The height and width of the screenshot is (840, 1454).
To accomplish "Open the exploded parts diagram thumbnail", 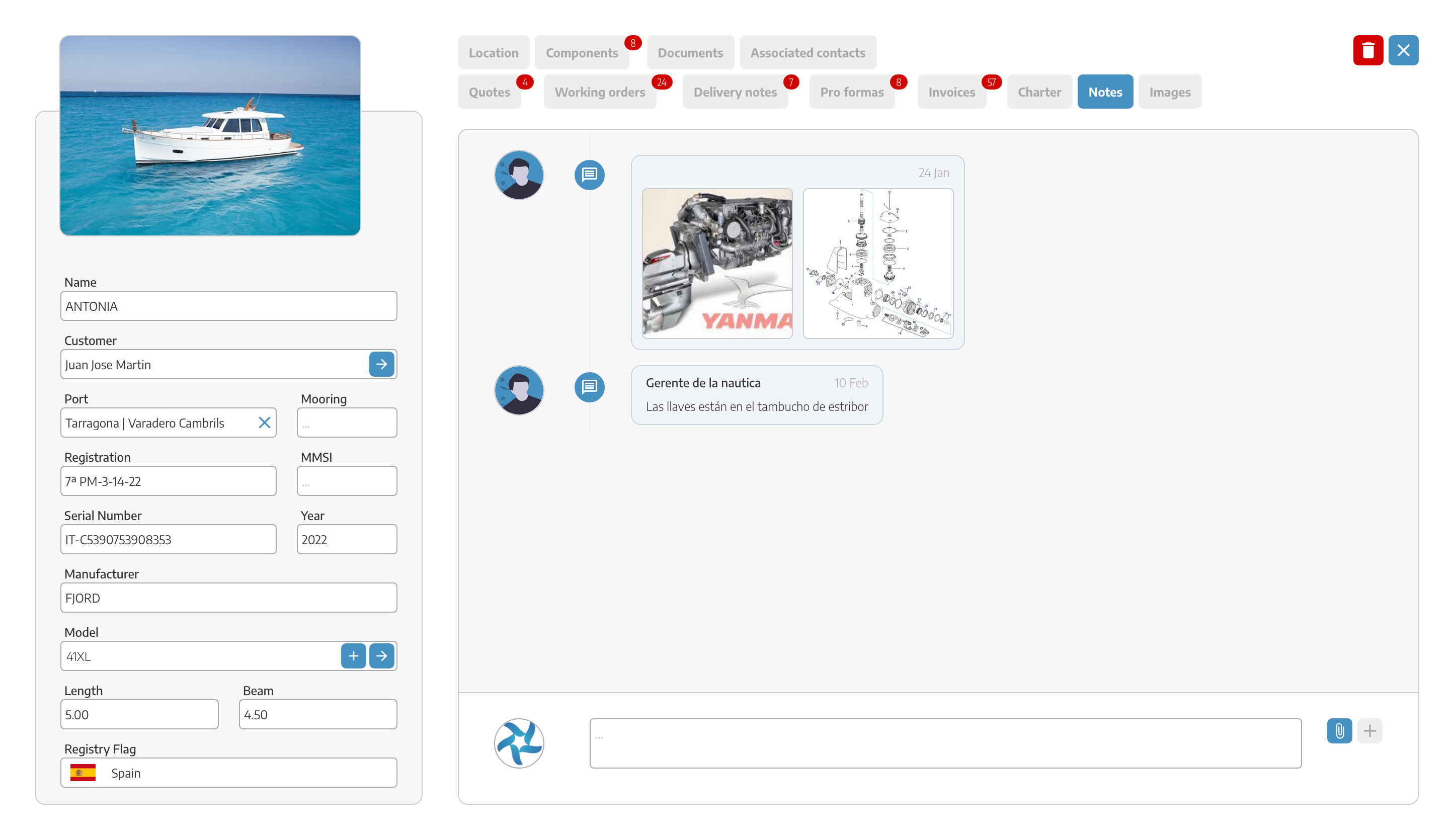I will (x=878, y=263).
